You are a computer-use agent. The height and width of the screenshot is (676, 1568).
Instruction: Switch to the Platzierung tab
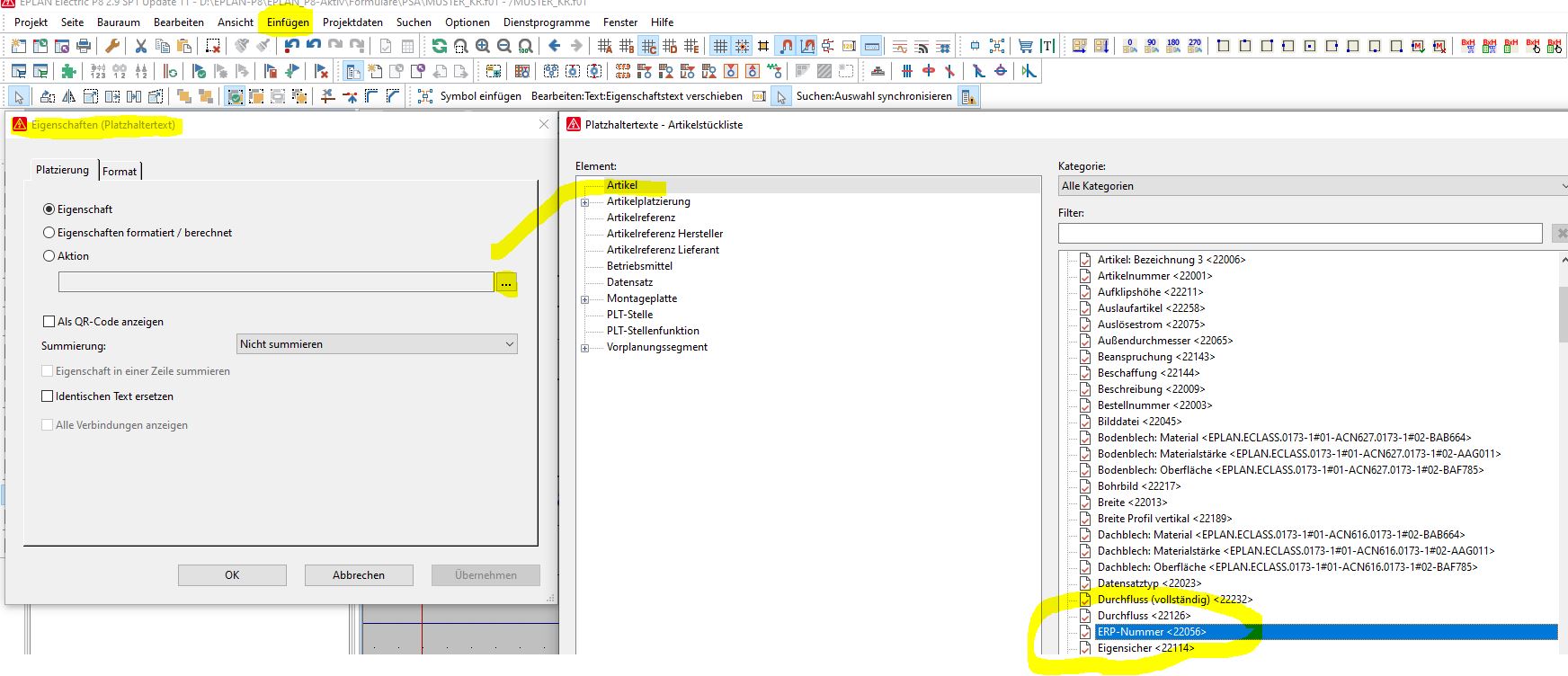click(x=62, y=169)
